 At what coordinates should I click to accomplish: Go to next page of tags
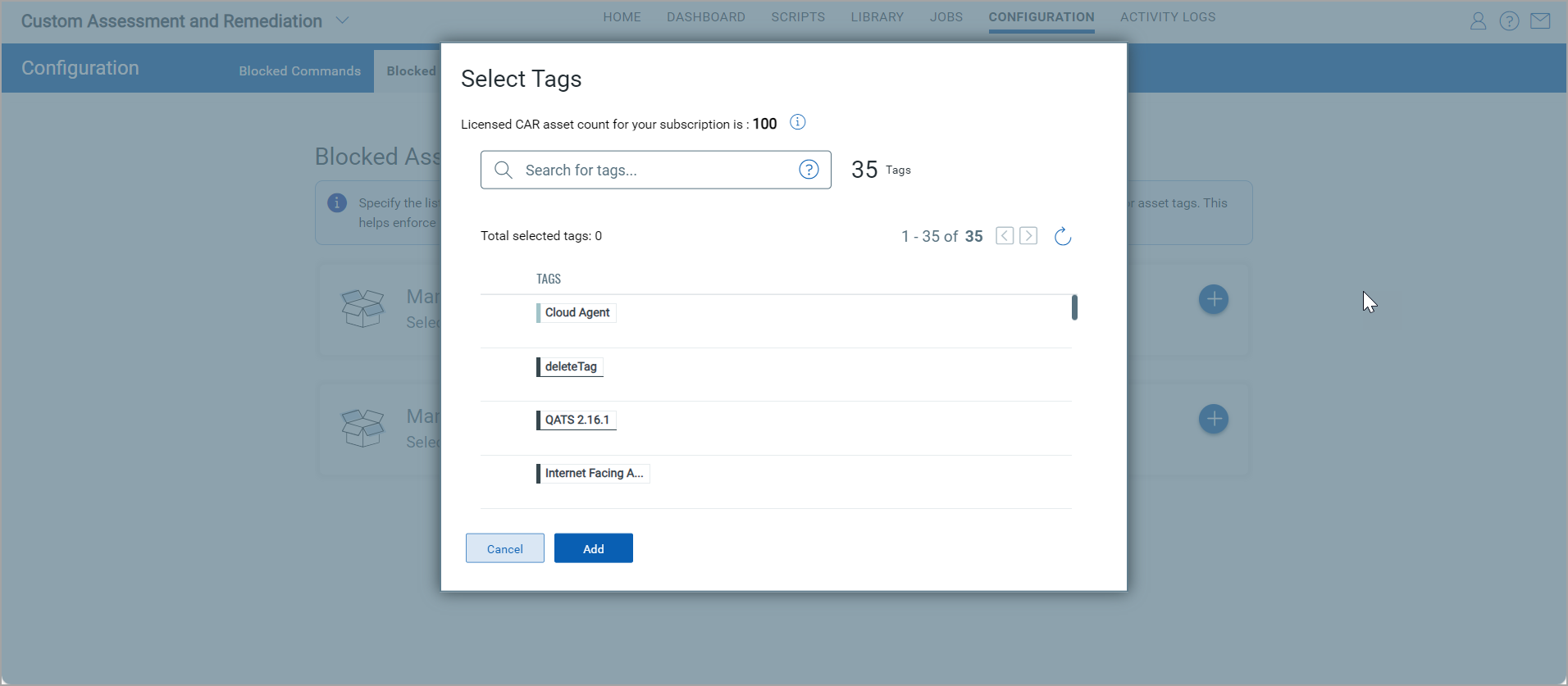(1028, 236)
